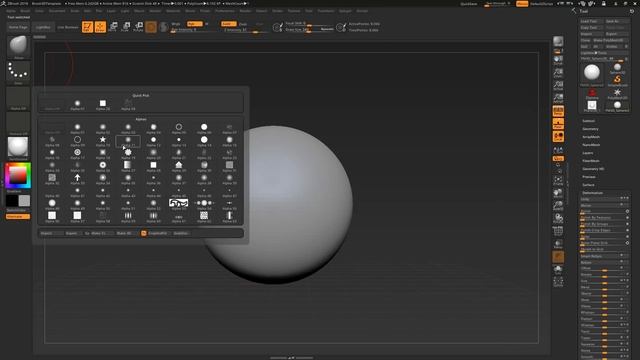Expand the Geometry subpalette

(590, 129)
